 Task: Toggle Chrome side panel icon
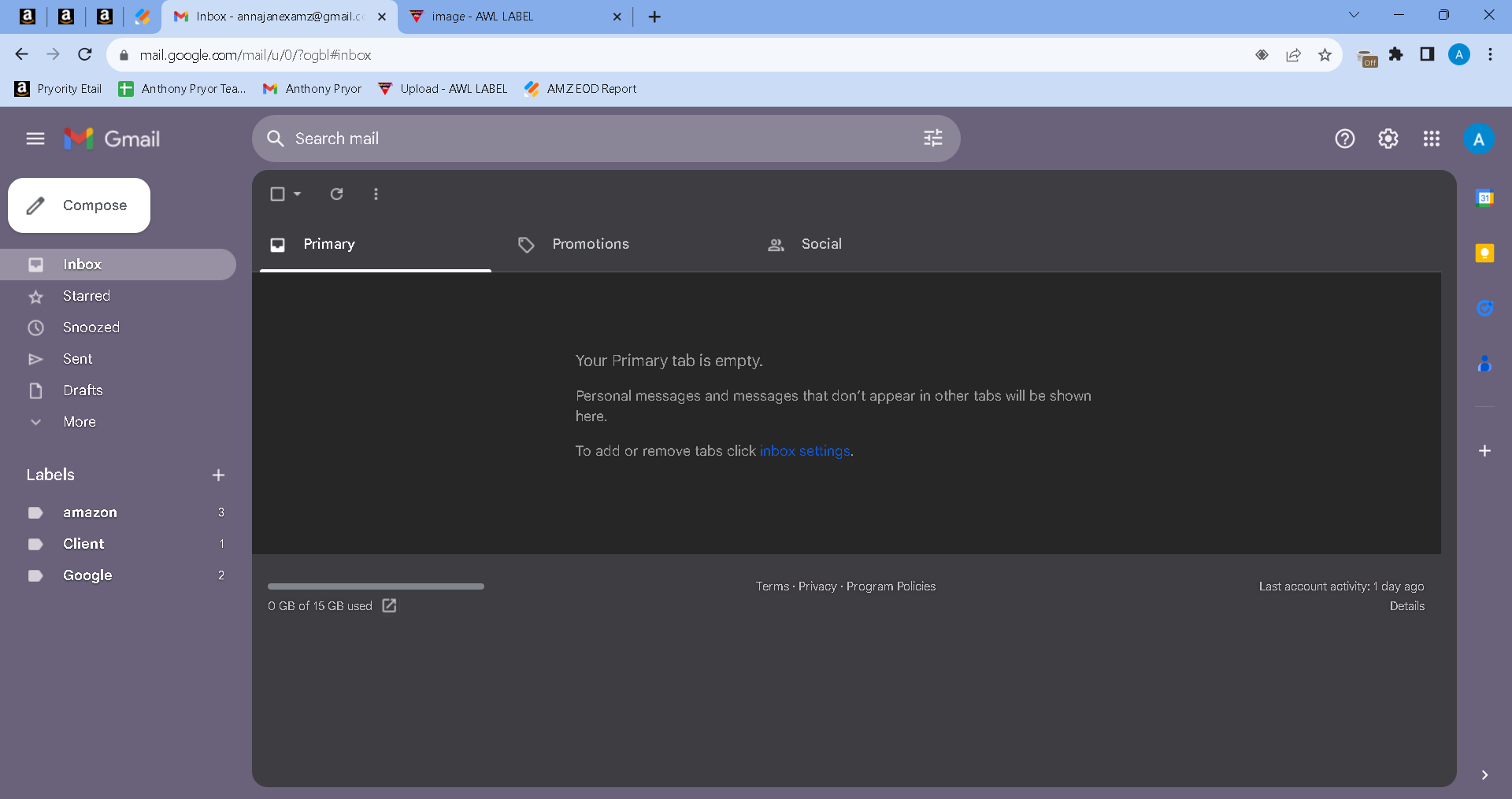tap(1427, 54)
